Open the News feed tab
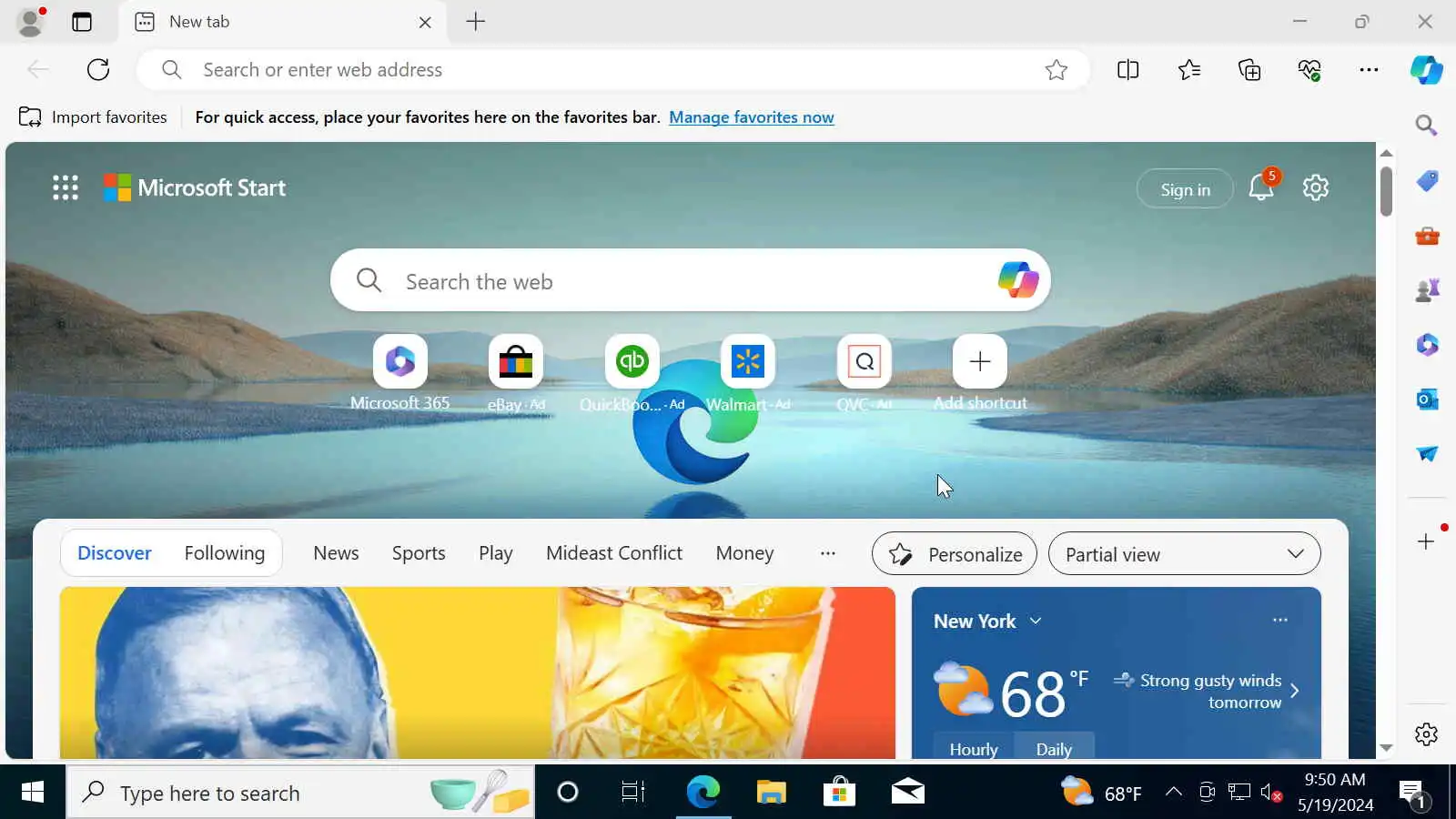 (x=336, y=553)
